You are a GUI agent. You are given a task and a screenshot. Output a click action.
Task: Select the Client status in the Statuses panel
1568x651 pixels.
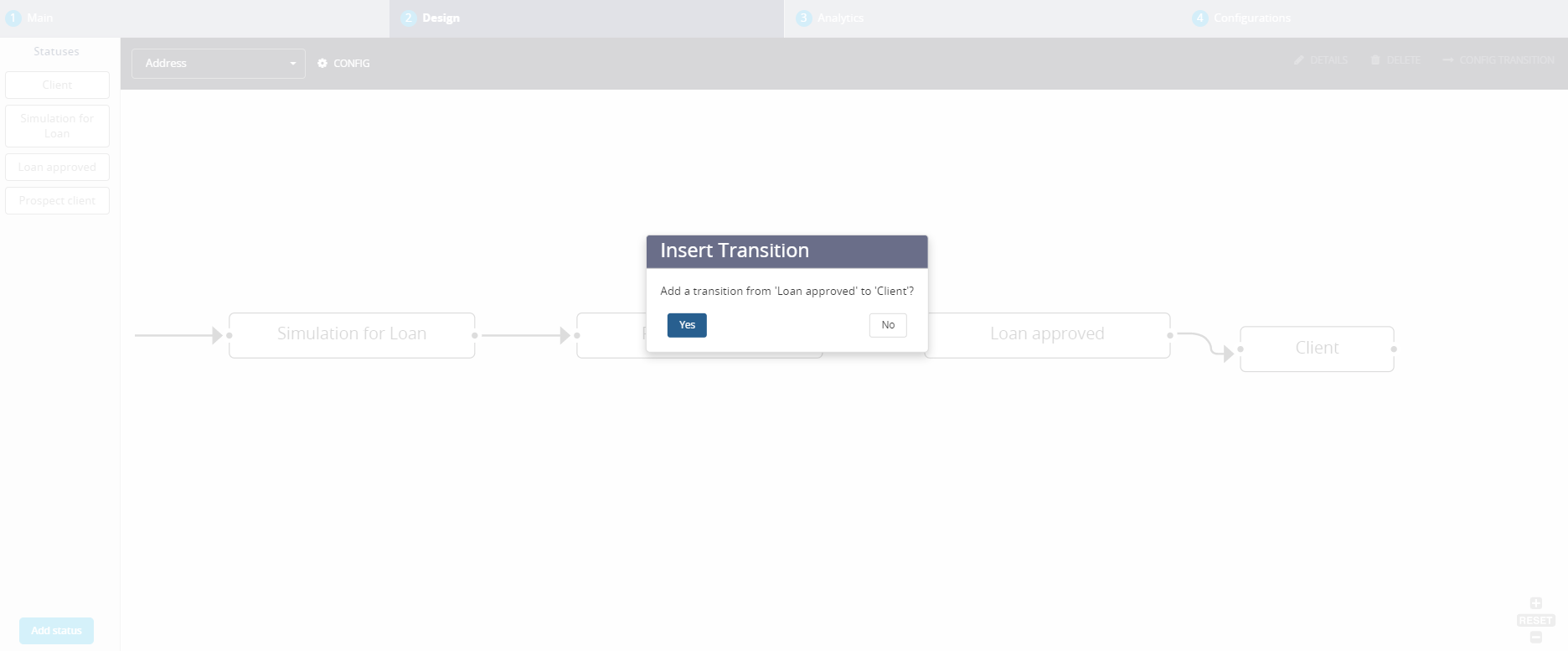57,85
